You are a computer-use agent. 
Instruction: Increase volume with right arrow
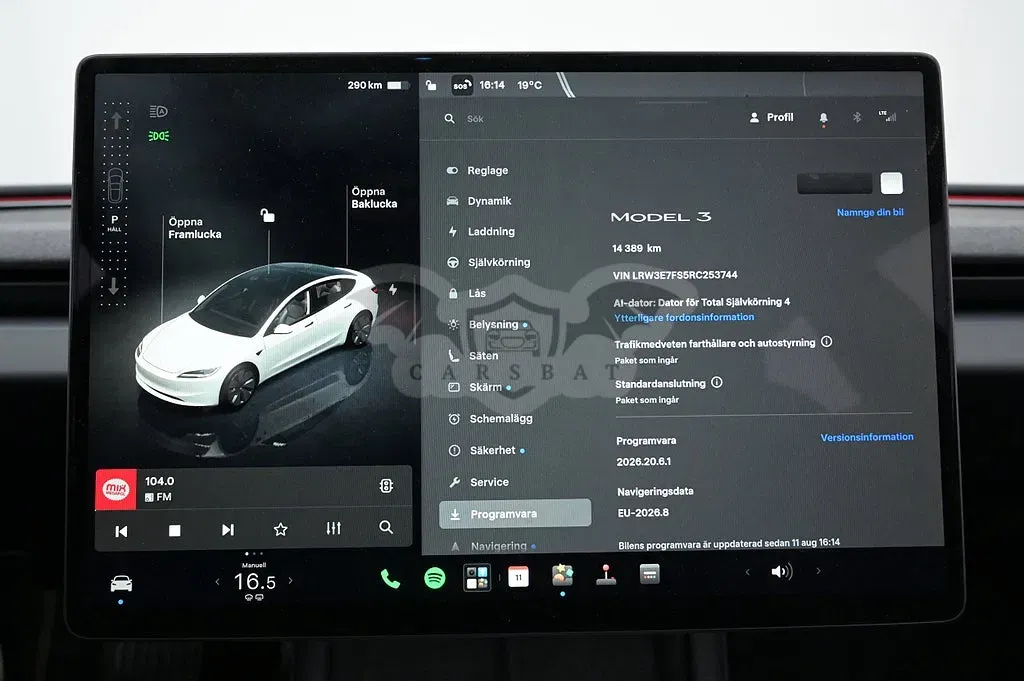[818, 571]
